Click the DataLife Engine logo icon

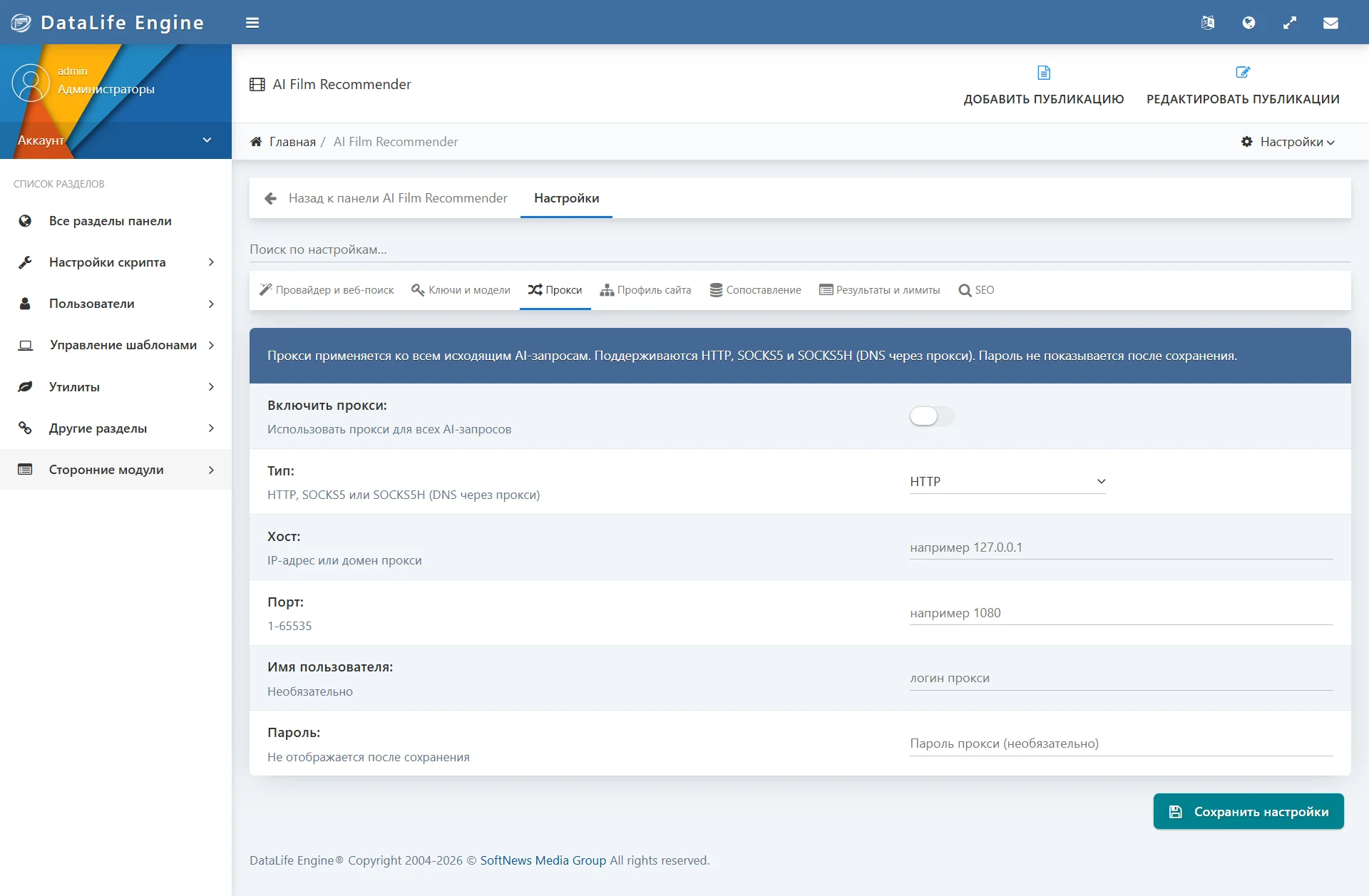[21, 23]
